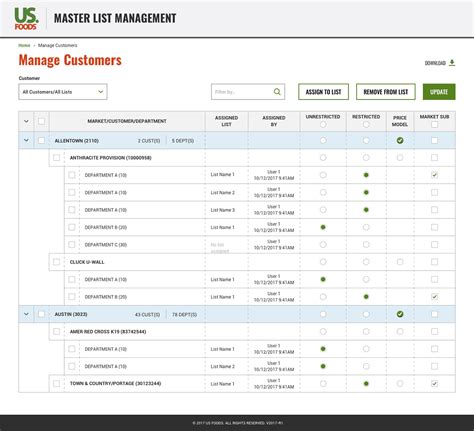Tick Market Sub in the List Name 3 row

434,210
